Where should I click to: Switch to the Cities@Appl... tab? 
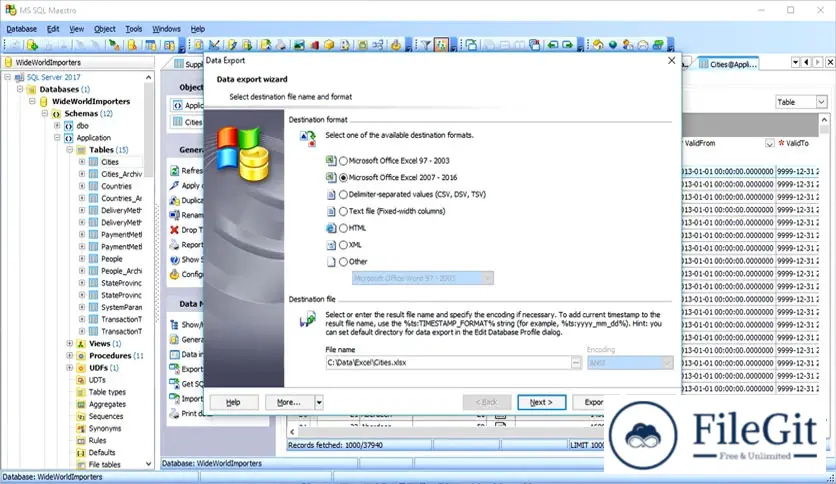coord(728,64)
